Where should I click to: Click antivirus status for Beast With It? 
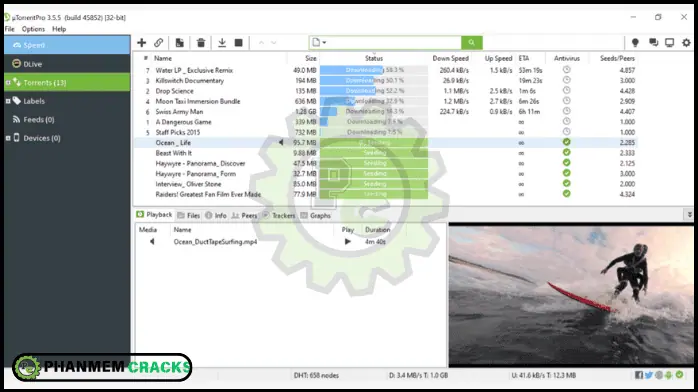pyautogui.click(x=566, y=152)
